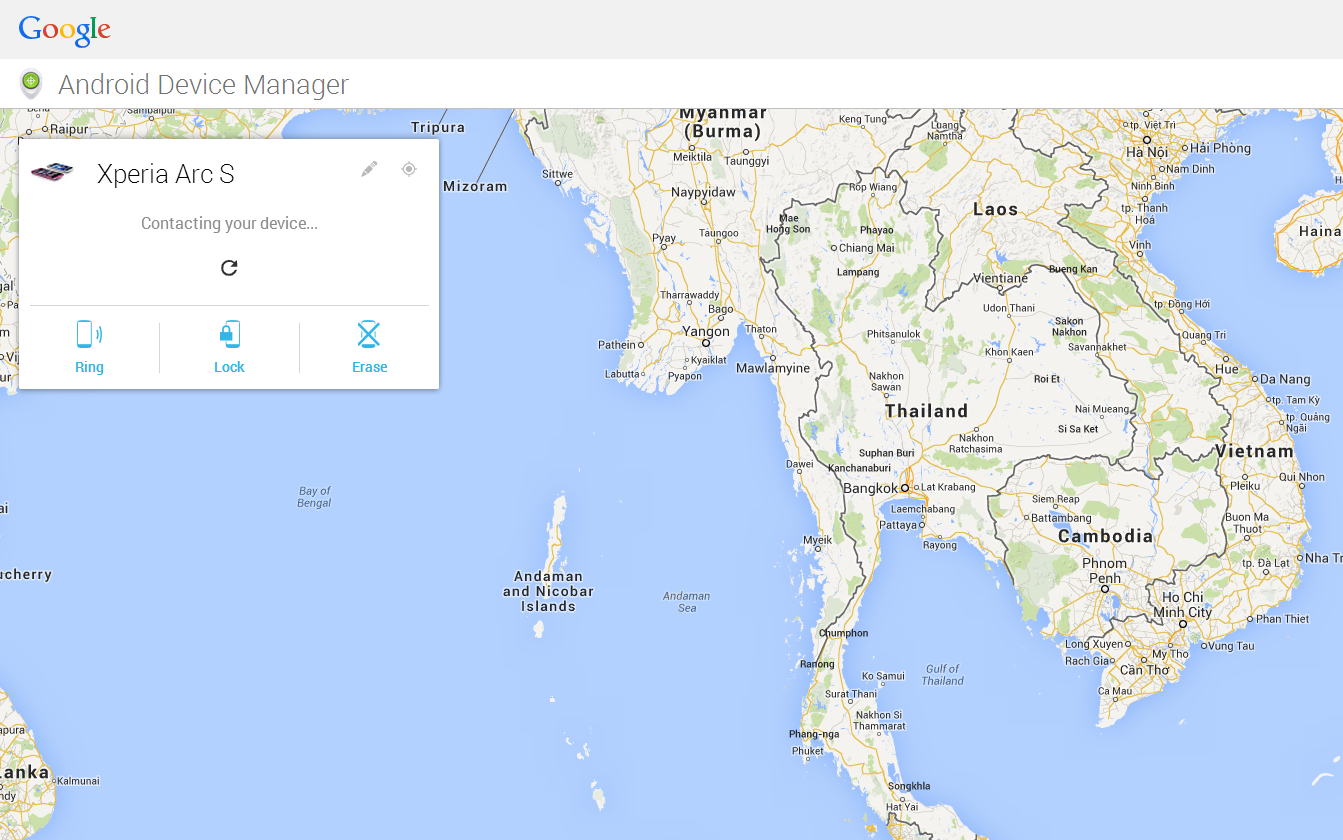This screenshot has height=840, width=1343.
Task: Click Myanmar (Burma) label on map
Action: click(x=722, y=122)
